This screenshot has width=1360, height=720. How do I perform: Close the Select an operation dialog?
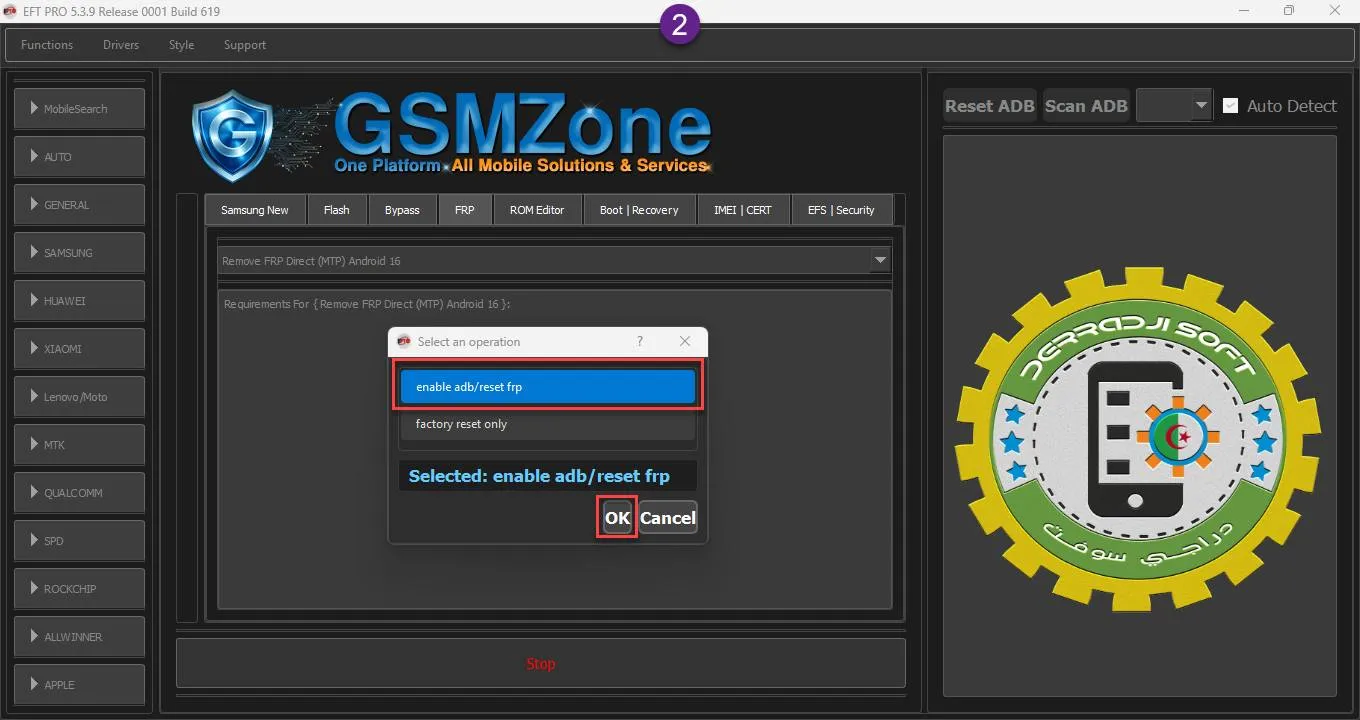point(685,342)
